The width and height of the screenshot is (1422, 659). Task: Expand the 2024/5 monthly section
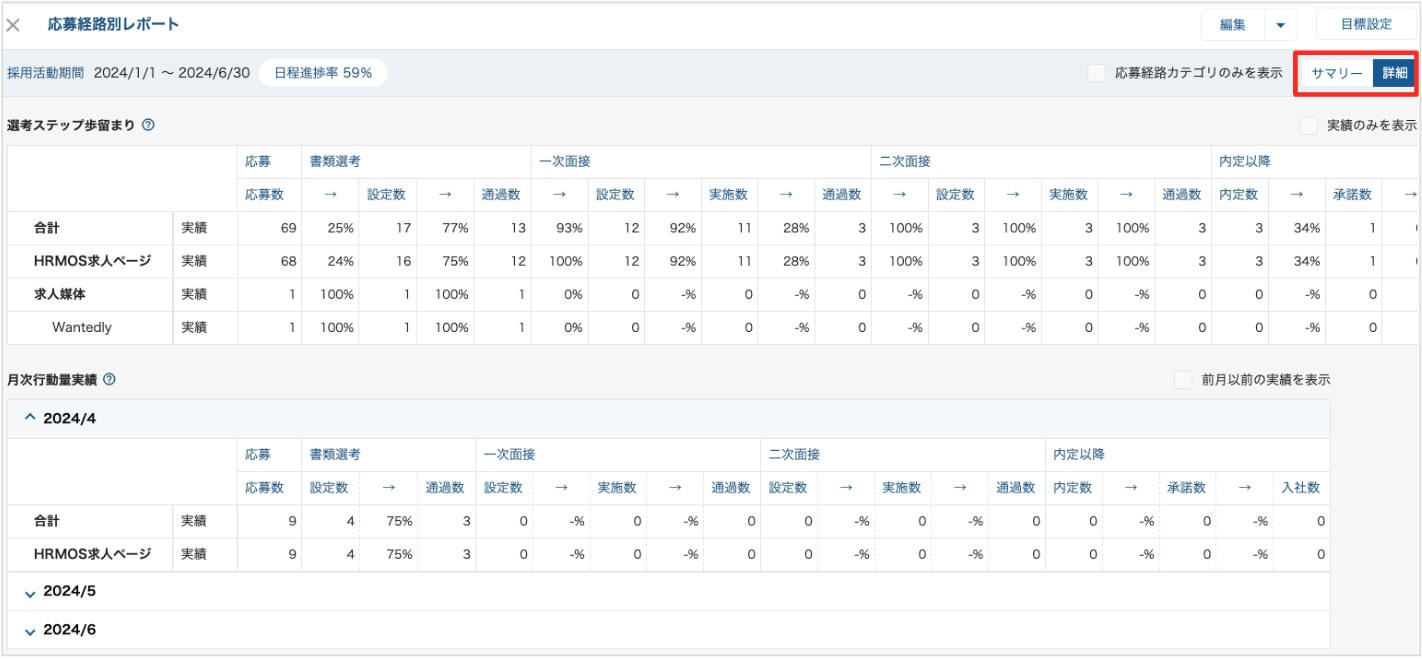pos(30,592)
